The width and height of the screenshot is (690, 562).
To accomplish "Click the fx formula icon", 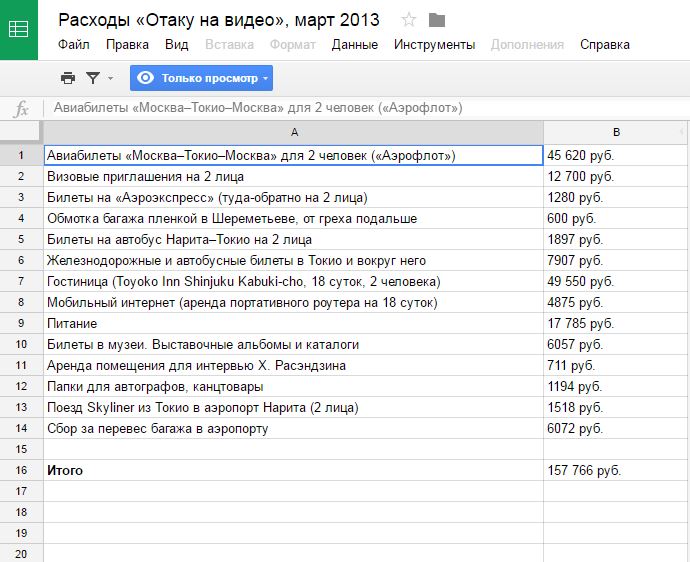I will pos(21,109).
